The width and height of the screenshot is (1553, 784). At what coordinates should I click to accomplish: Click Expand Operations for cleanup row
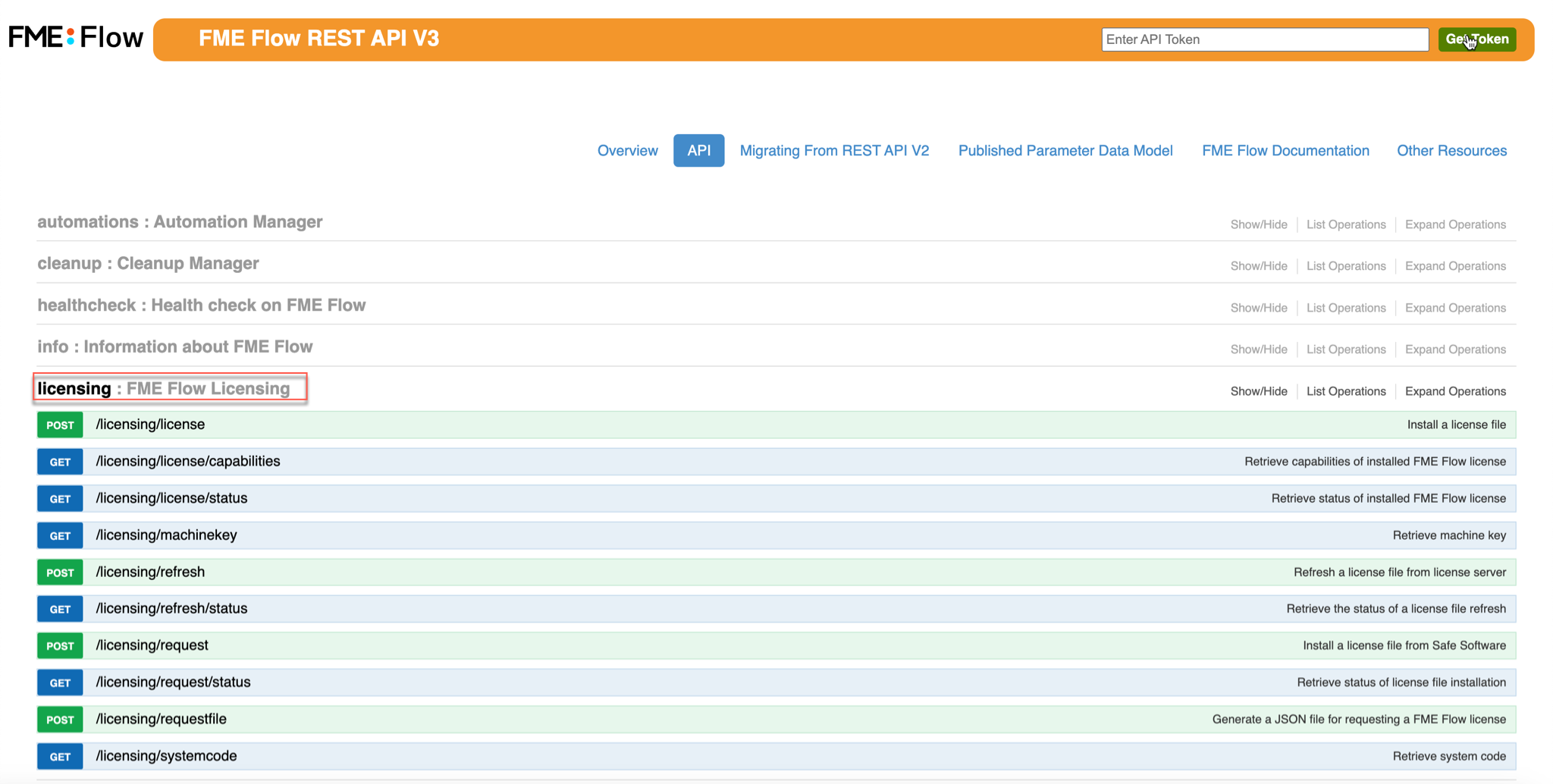coord(1455,266)
